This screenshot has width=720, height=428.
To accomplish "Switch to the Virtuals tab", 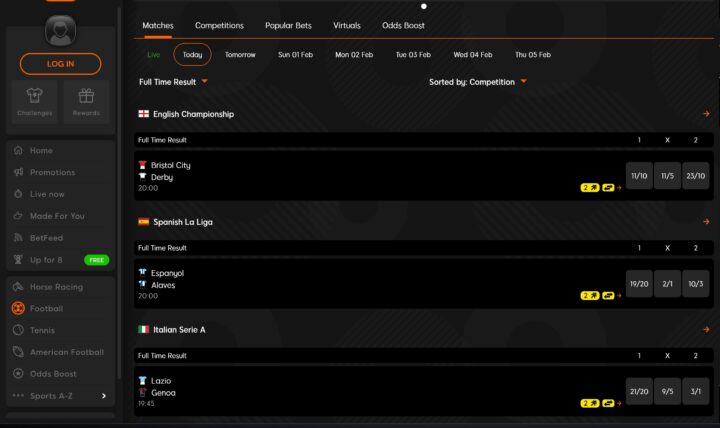I will [347, 26].
